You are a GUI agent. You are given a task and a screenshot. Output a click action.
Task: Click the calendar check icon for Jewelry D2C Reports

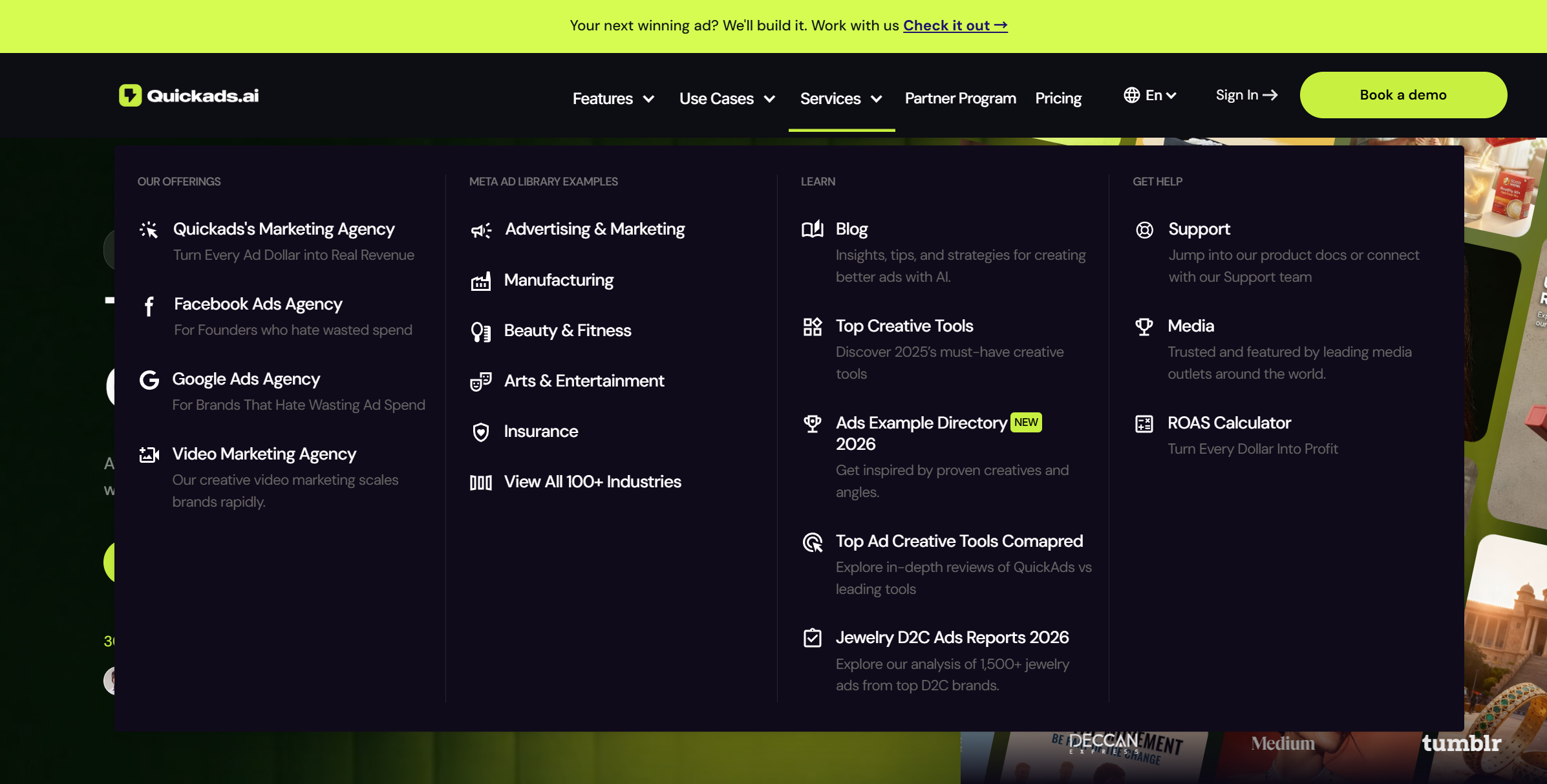[x=813, y=638]
